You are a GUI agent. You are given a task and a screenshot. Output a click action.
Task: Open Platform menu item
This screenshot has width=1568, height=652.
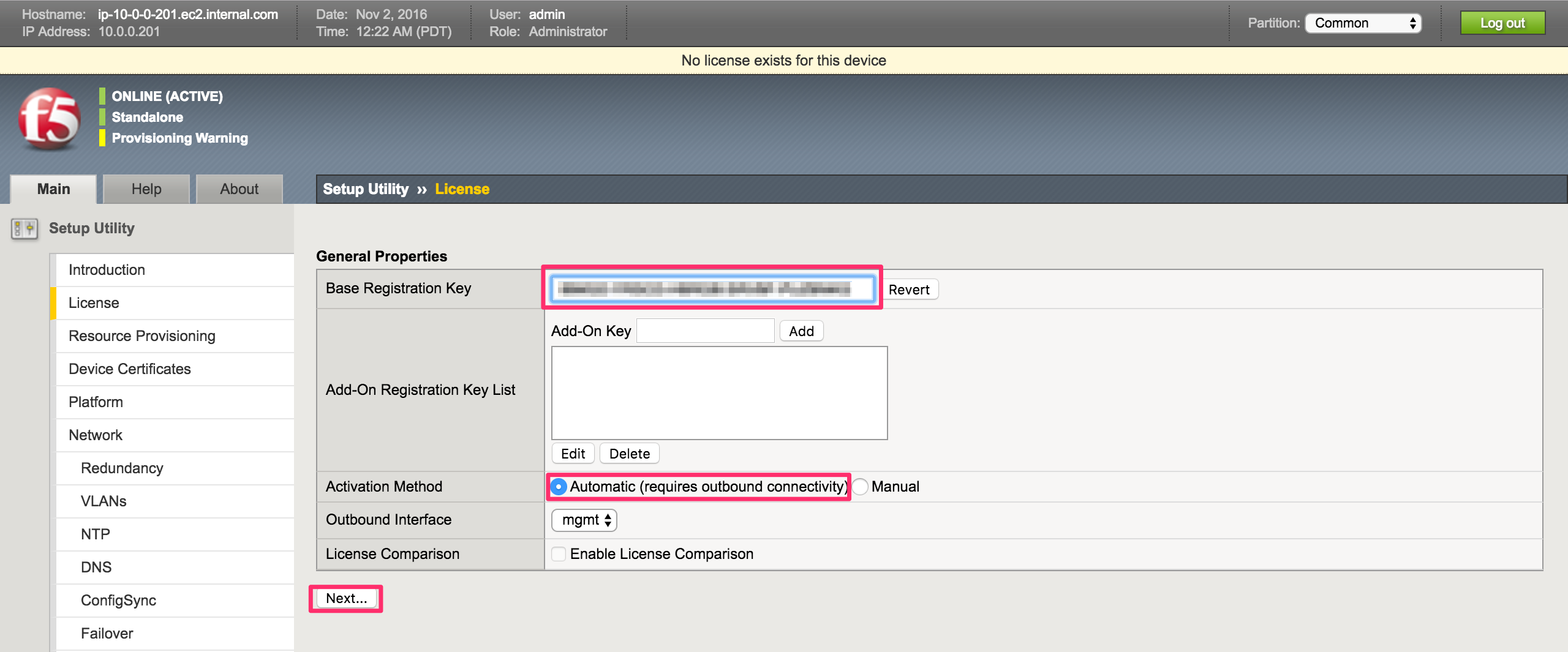click(x=175, y=402)
